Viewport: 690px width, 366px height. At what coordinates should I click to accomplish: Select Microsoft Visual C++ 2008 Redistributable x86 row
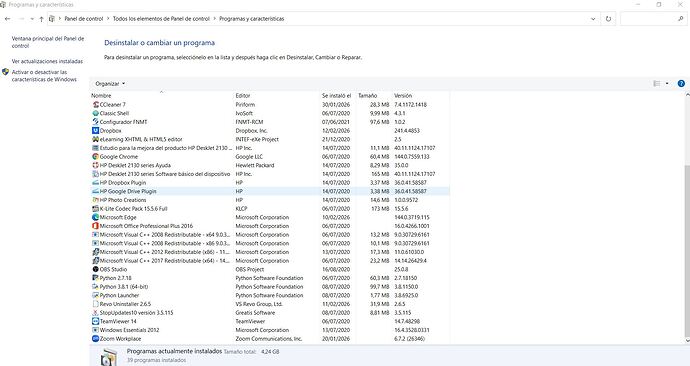coord(270,243)
